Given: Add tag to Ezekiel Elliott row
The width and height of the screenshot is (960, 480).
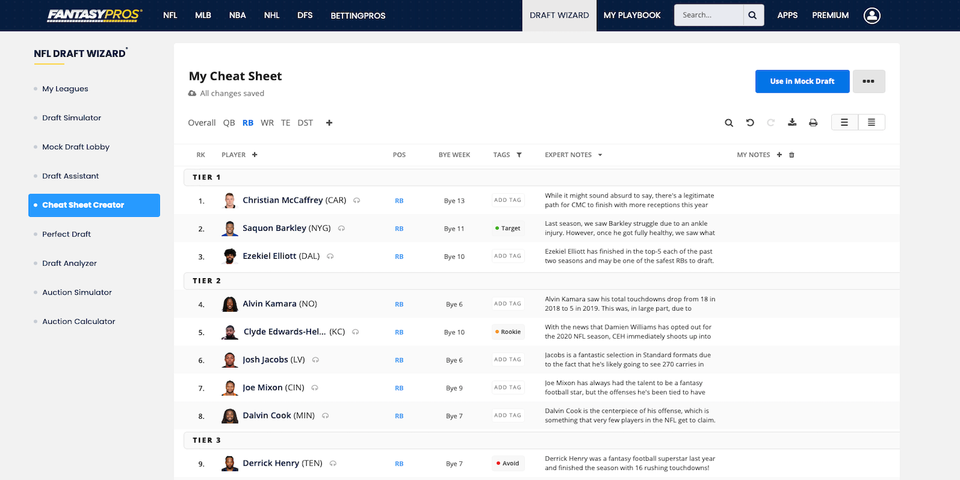Looking at the screenshot, I should [508, 256].
